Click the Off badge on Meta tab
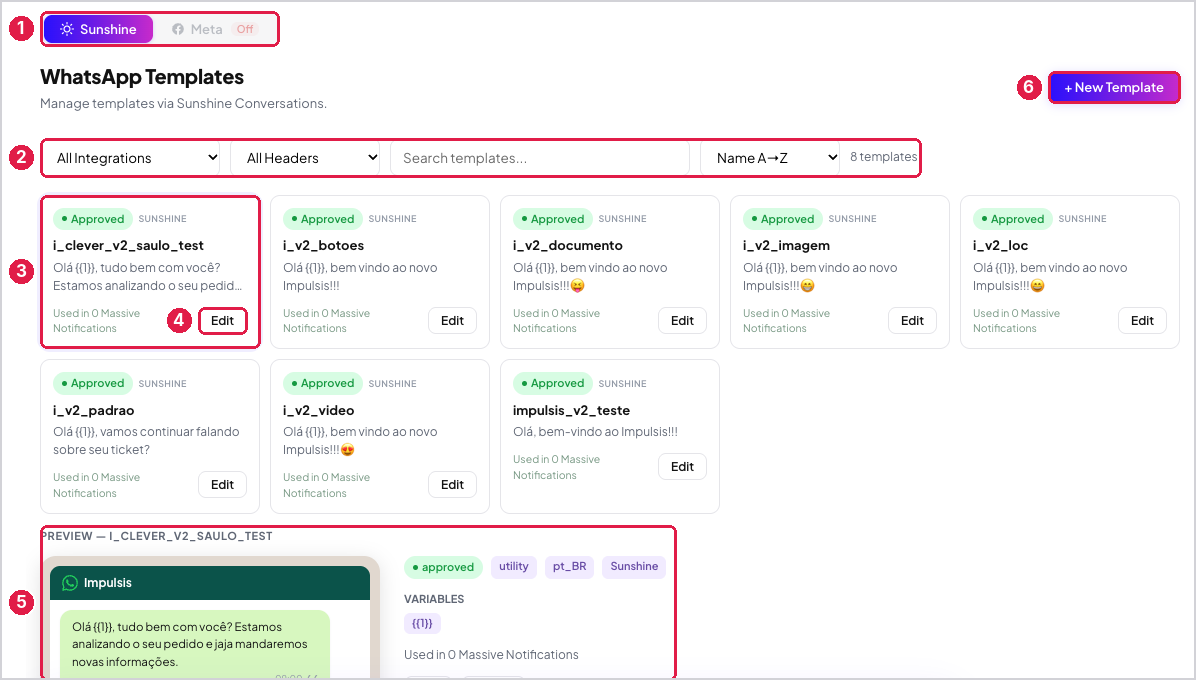1196x680 pixels. (245, 29)
